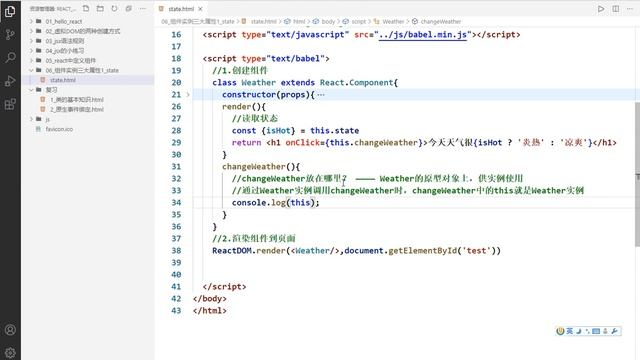The height and width of the screenshot is (360, 640).
Task: Split the editor to the right
Action: pos(616,9)
